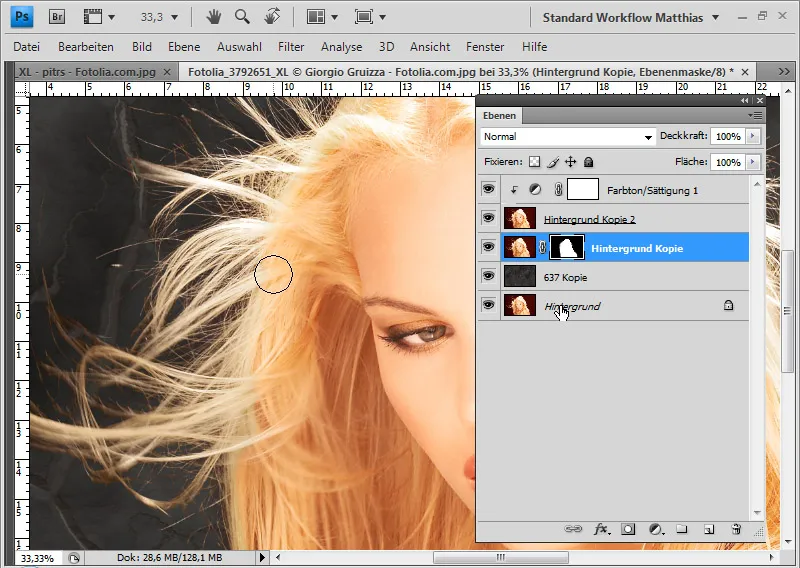Open the Fenster menu
This screenshot has height=568, width=800.
[x=485, y=47]
